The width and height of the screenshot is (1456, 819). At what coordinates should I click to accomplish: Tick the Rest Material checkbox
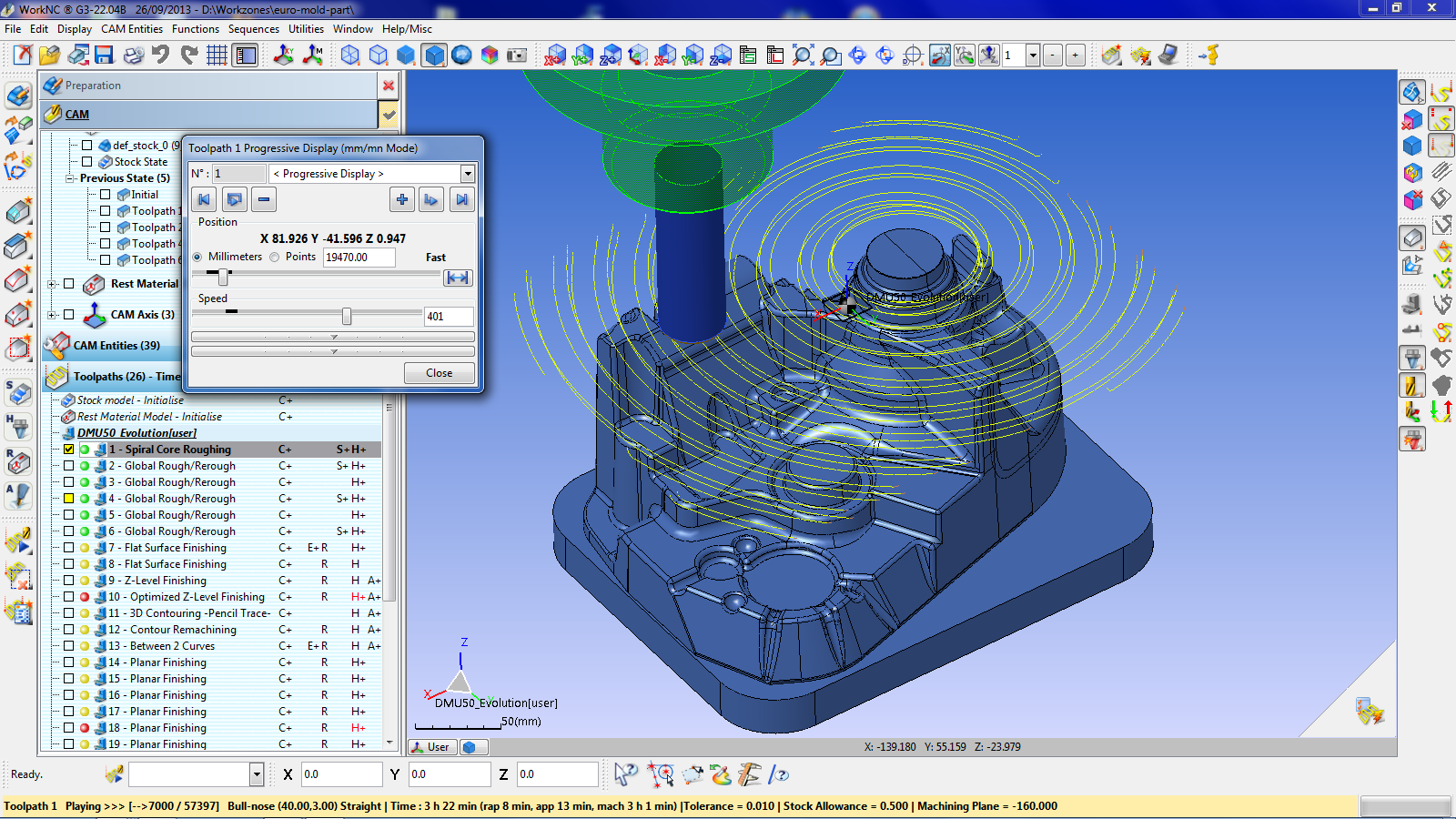pyautogui.click(x=68, y=284)
